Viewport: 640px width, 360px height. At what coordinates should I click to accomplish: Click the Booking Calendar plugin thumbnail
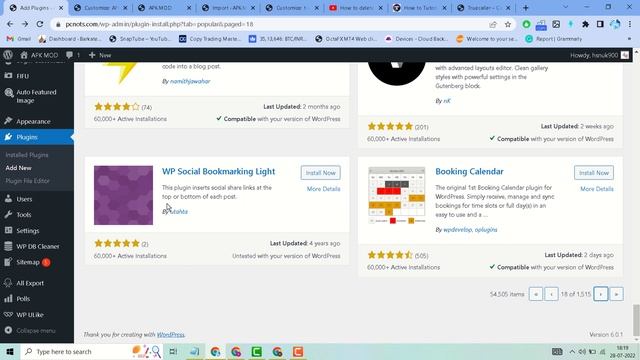396,195
